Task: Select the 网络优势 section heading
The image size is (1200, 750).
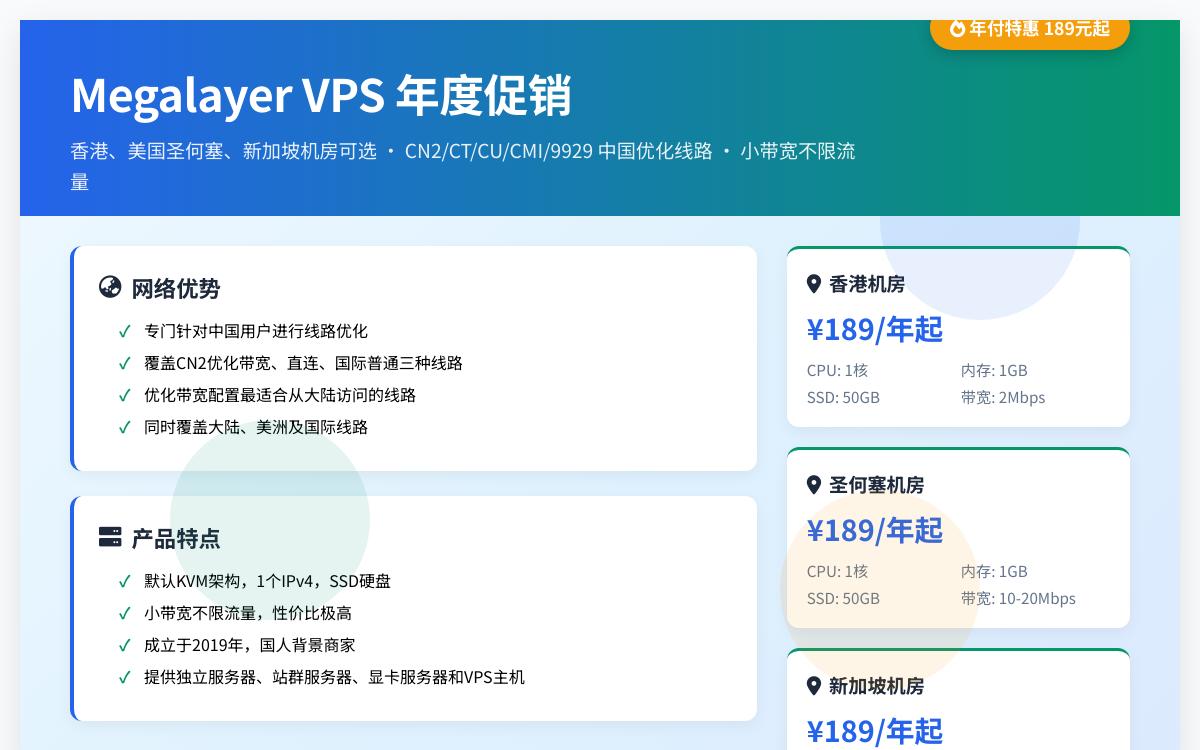Action: 175,288
